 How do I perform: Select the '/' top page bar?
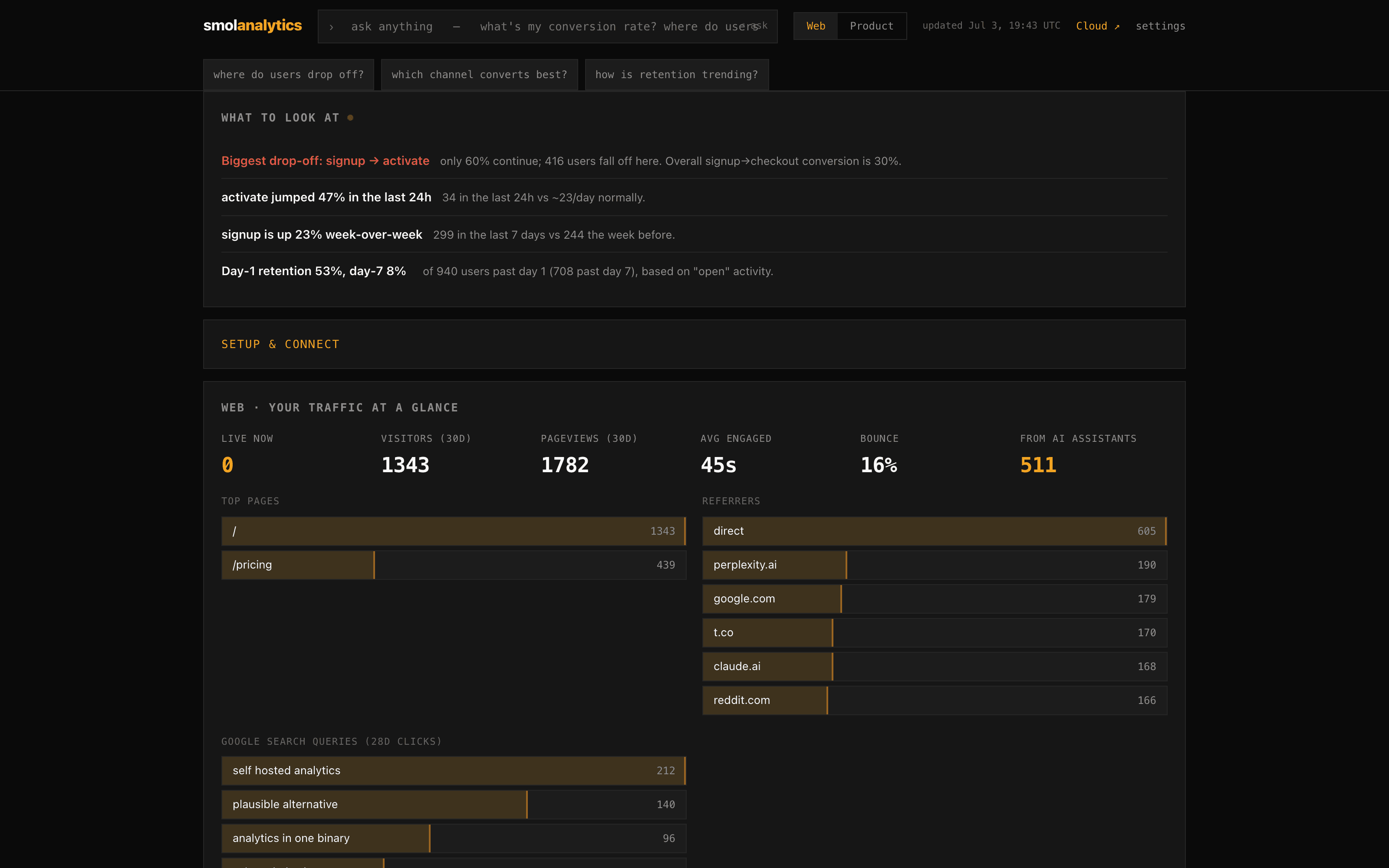[x=454, y=531]
